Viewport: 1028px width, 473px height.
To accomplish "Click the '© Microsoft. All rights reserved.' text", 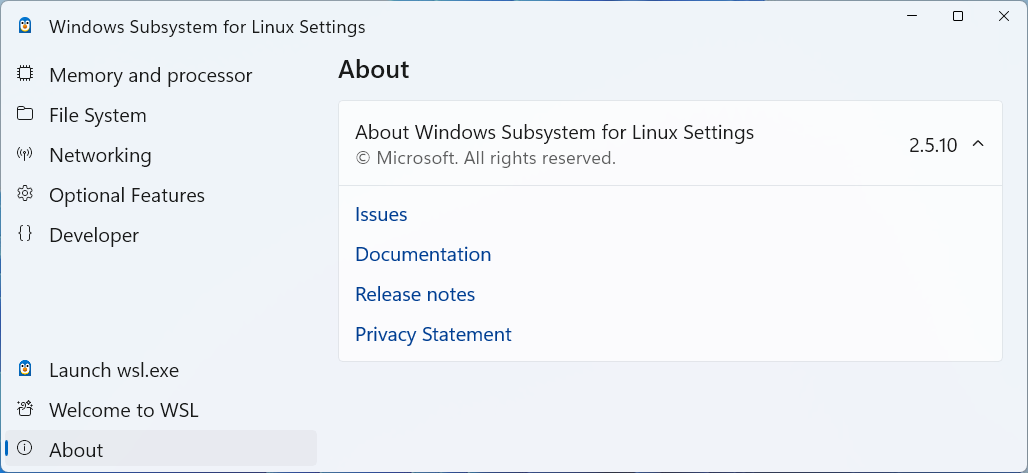I will [x=485, y=158].
